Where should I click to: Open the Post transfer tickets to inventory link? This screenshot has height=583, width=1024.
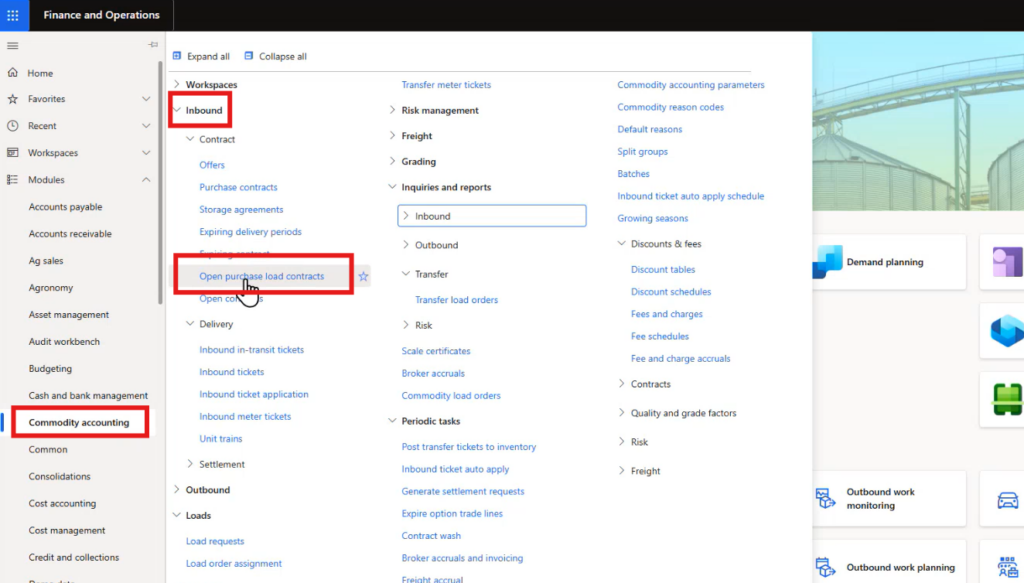[x=469, y=447]
